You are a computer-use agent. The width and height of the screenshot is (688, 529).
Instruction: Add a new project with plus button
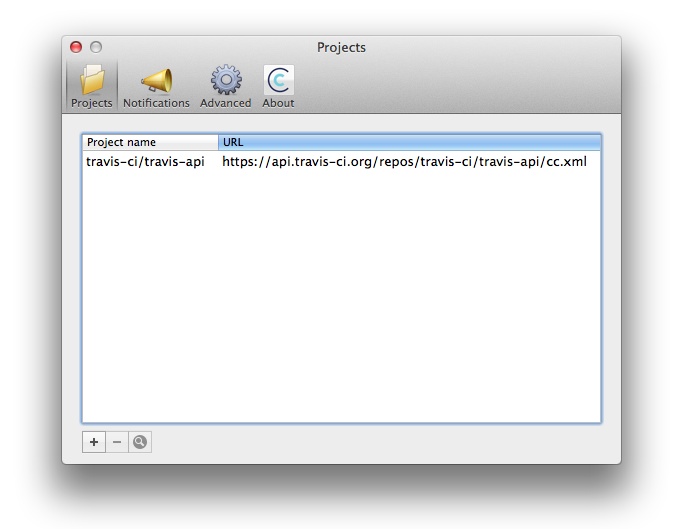point(94,442)
